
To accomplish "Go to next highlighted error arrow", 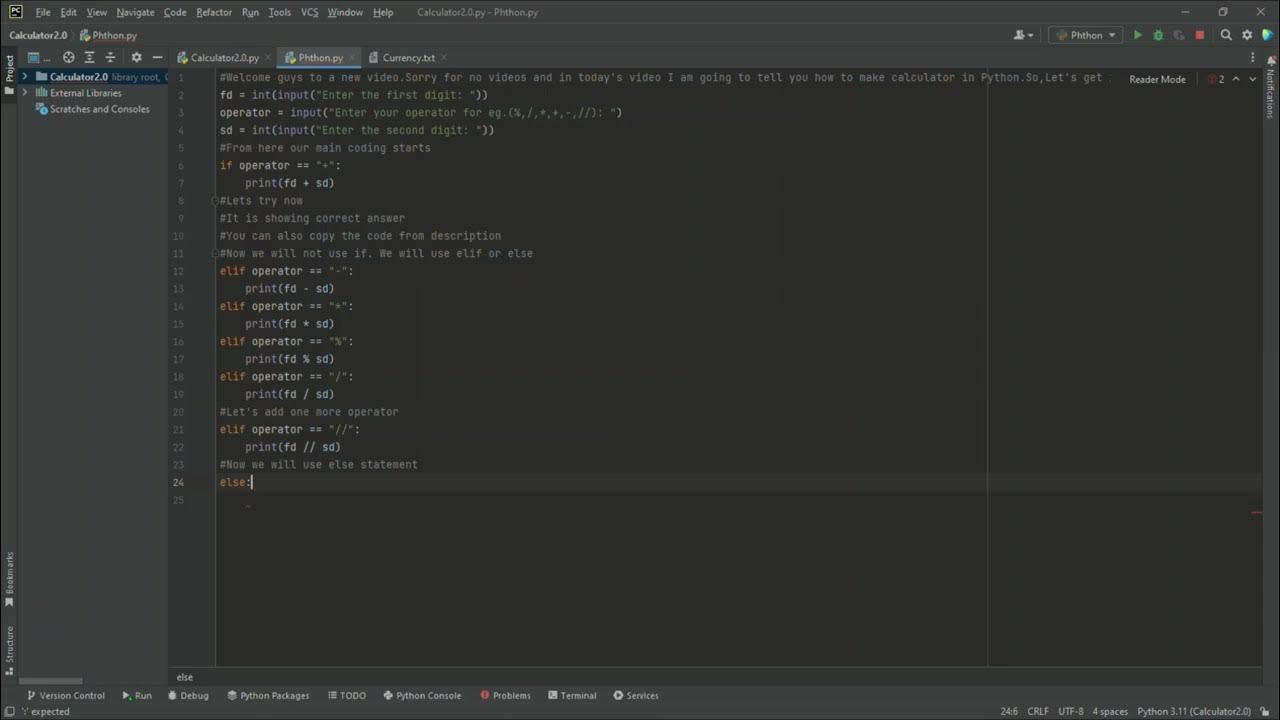I will tap(1252, 79).
